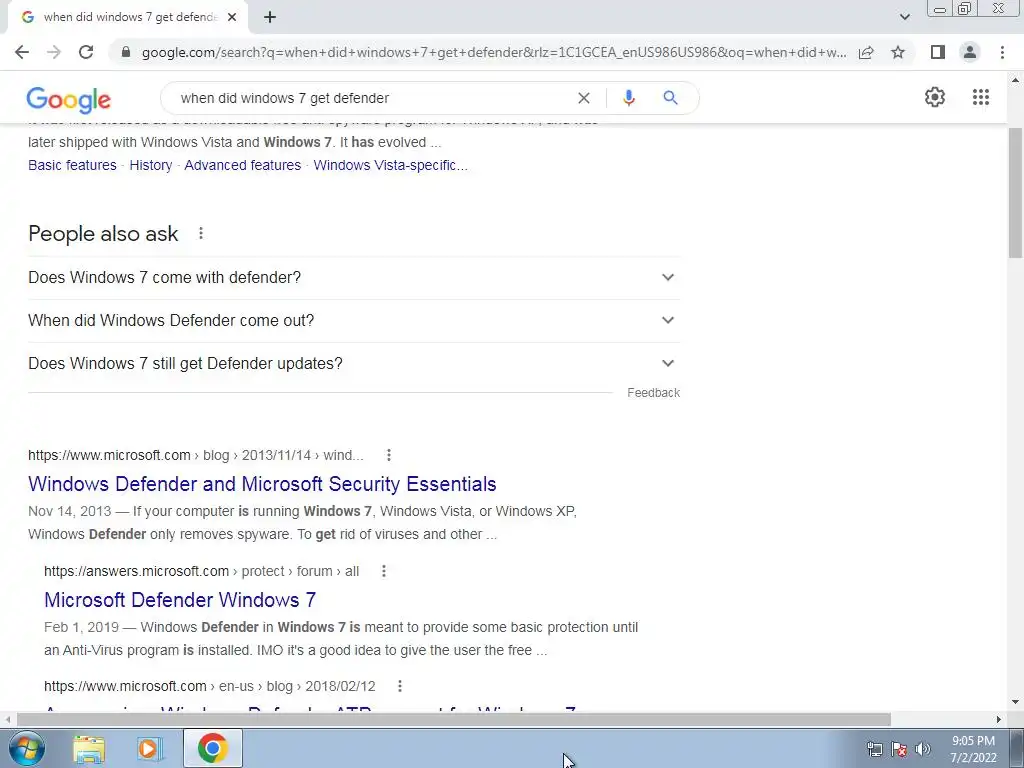This screenshot has width=1024, height=768.
Task: Open People also ask options menu
Action: (x=200, y=233)
